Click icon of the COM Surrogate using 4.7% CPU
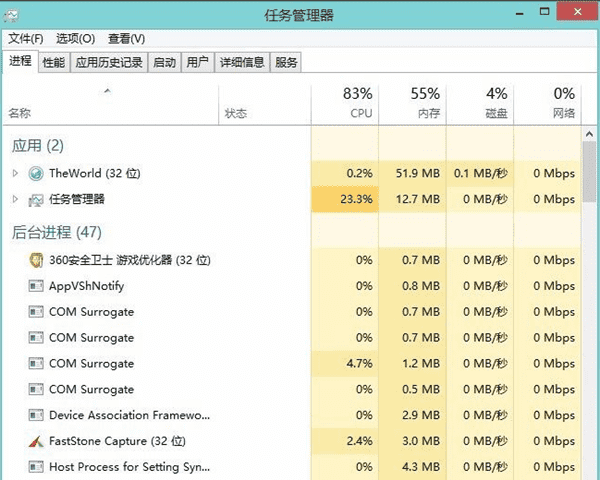The height and width of the screenshot is (480, 600). click(x=36, y=363)
